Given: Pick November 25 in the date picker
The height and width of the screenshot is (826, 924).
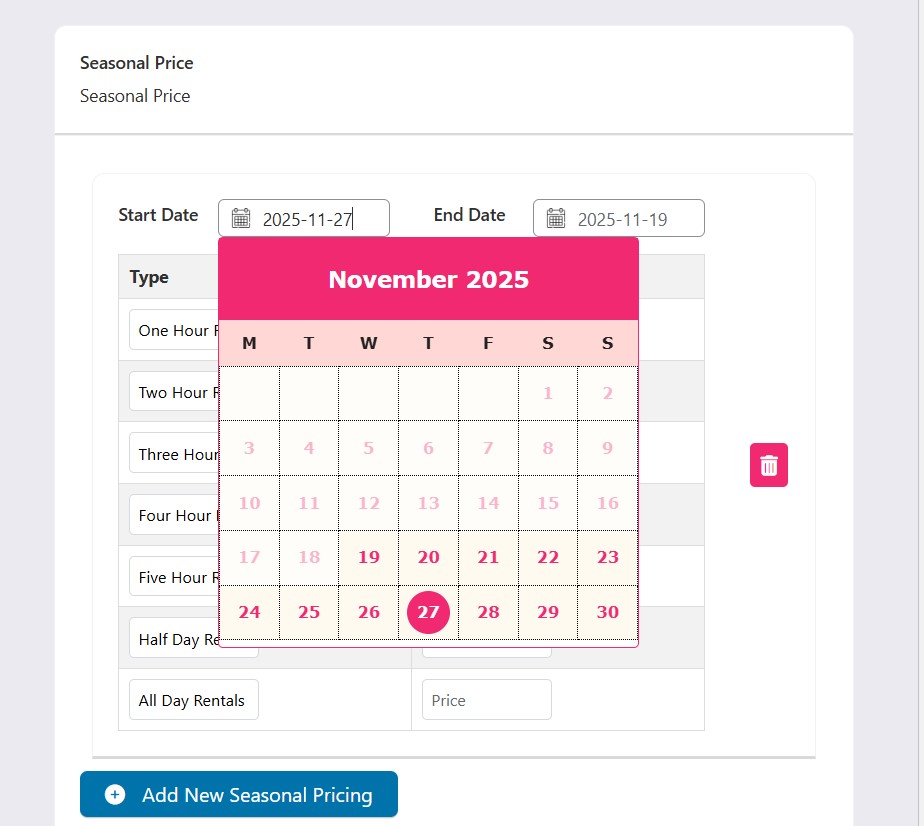Looking at the screenshot, I should coord(309,612).
